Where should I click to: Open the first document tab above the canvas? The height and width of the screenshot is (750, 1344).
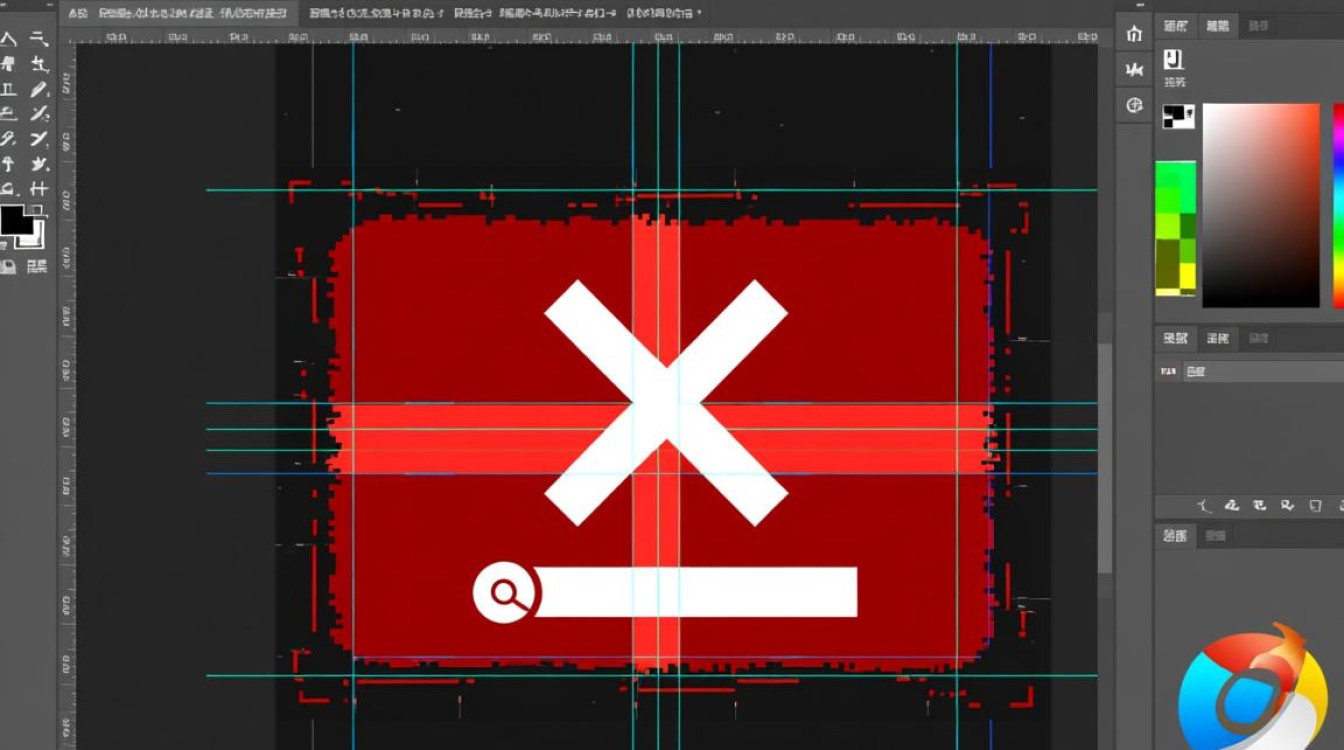(78, 14)
